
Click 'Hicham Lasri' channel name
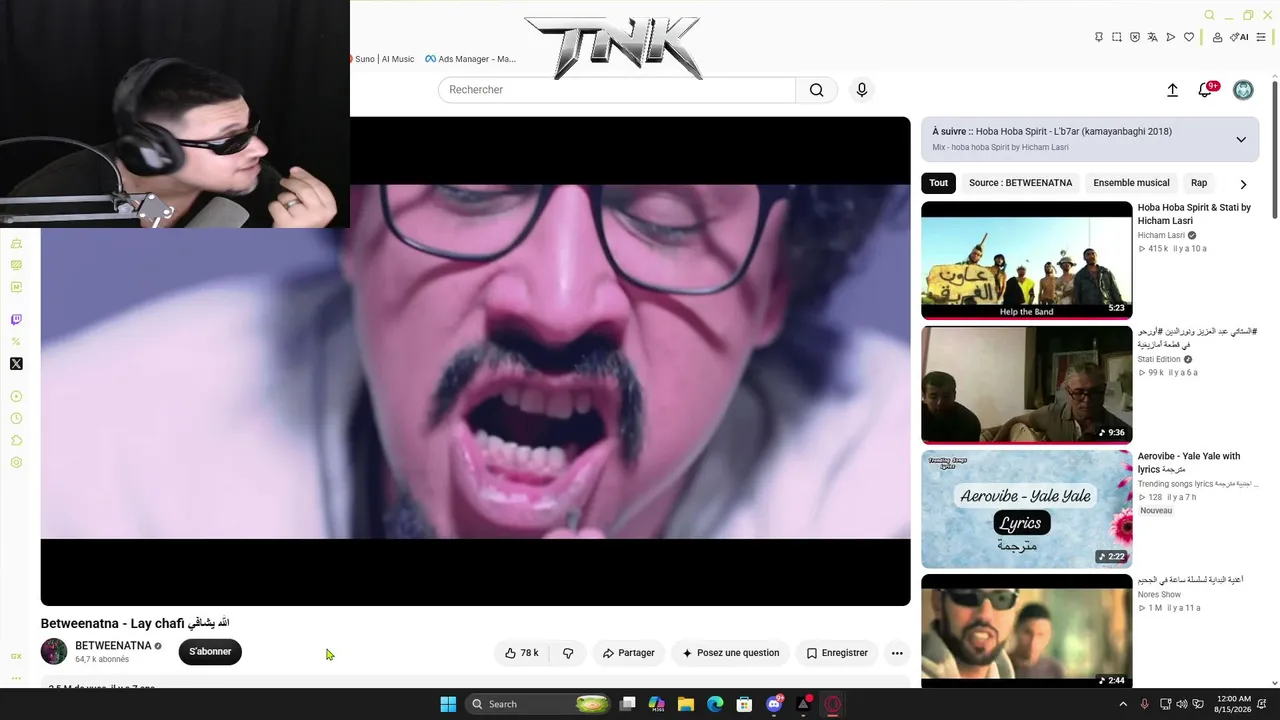[x=1161, y=235]
